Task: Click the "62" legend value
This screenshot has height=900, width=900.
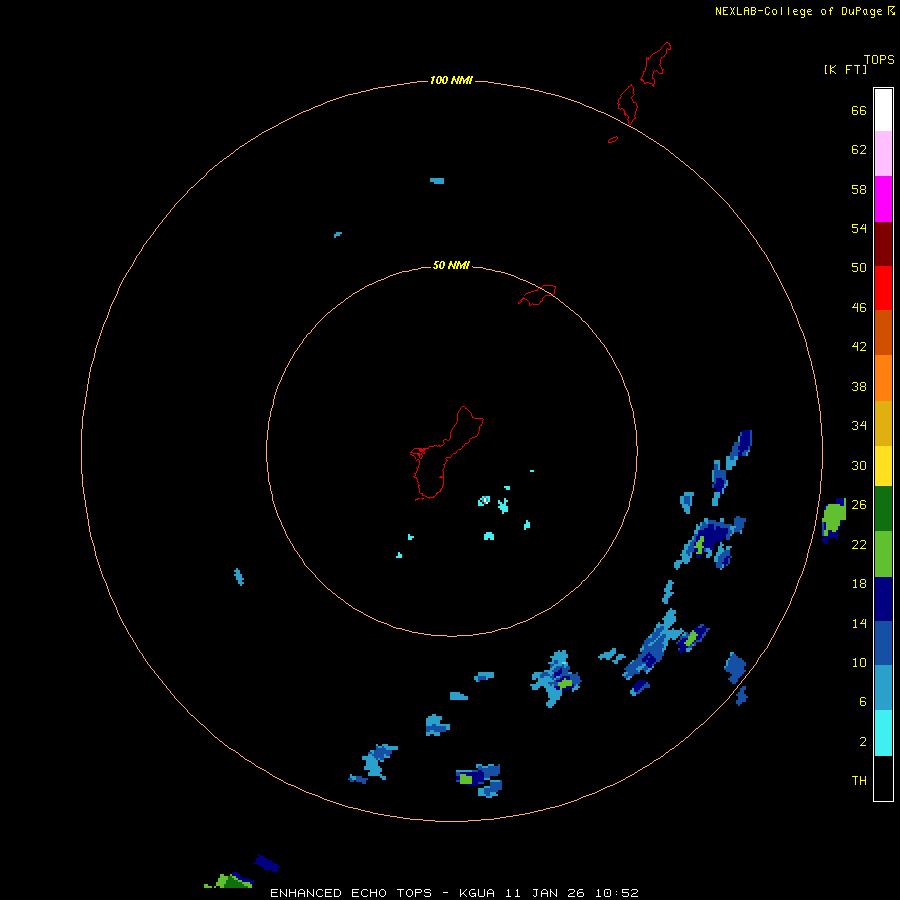Action: click(859, 150)
